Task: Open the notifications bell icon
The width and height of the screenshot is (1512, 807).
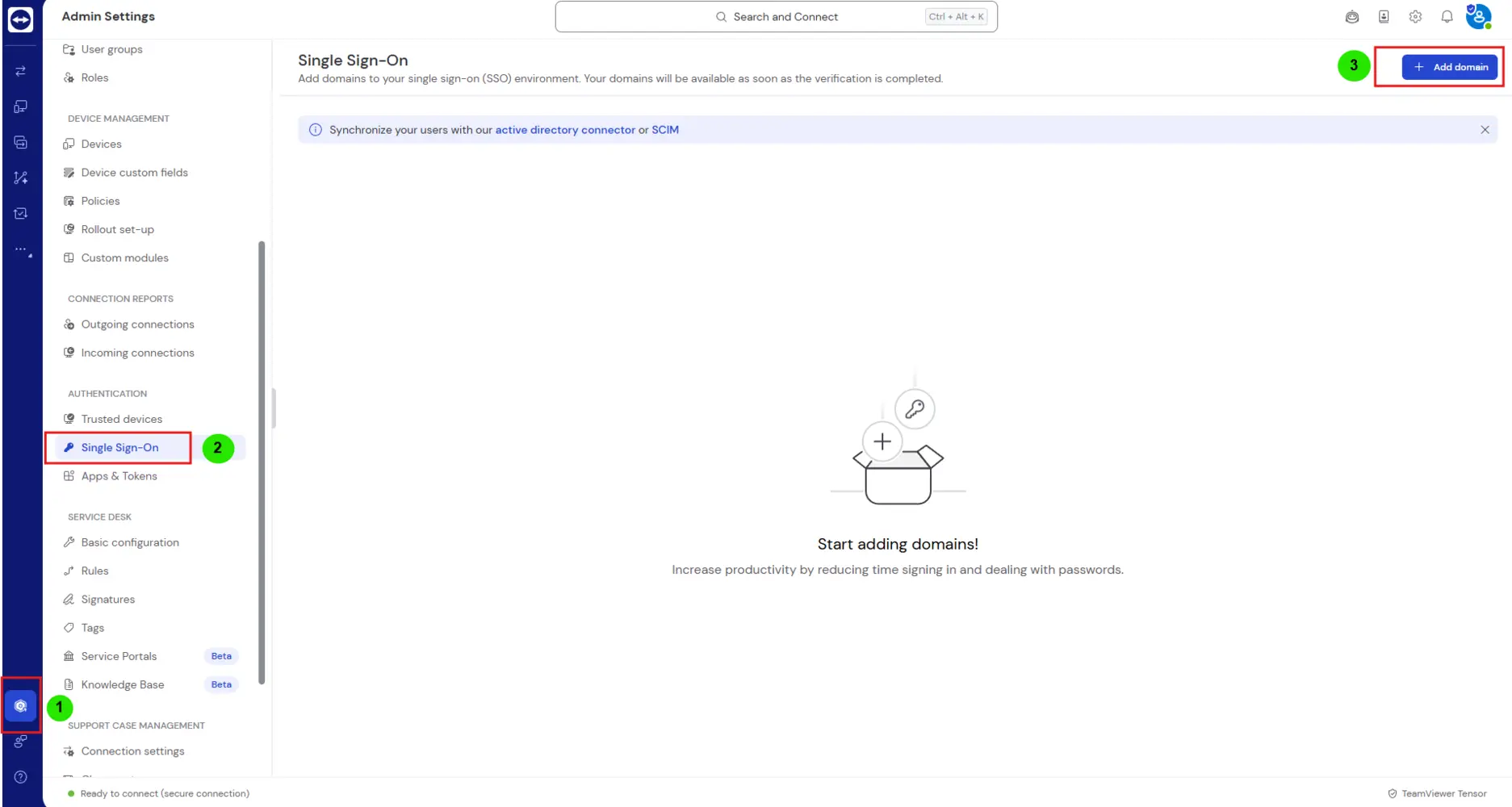Action: coord(1447,16)
